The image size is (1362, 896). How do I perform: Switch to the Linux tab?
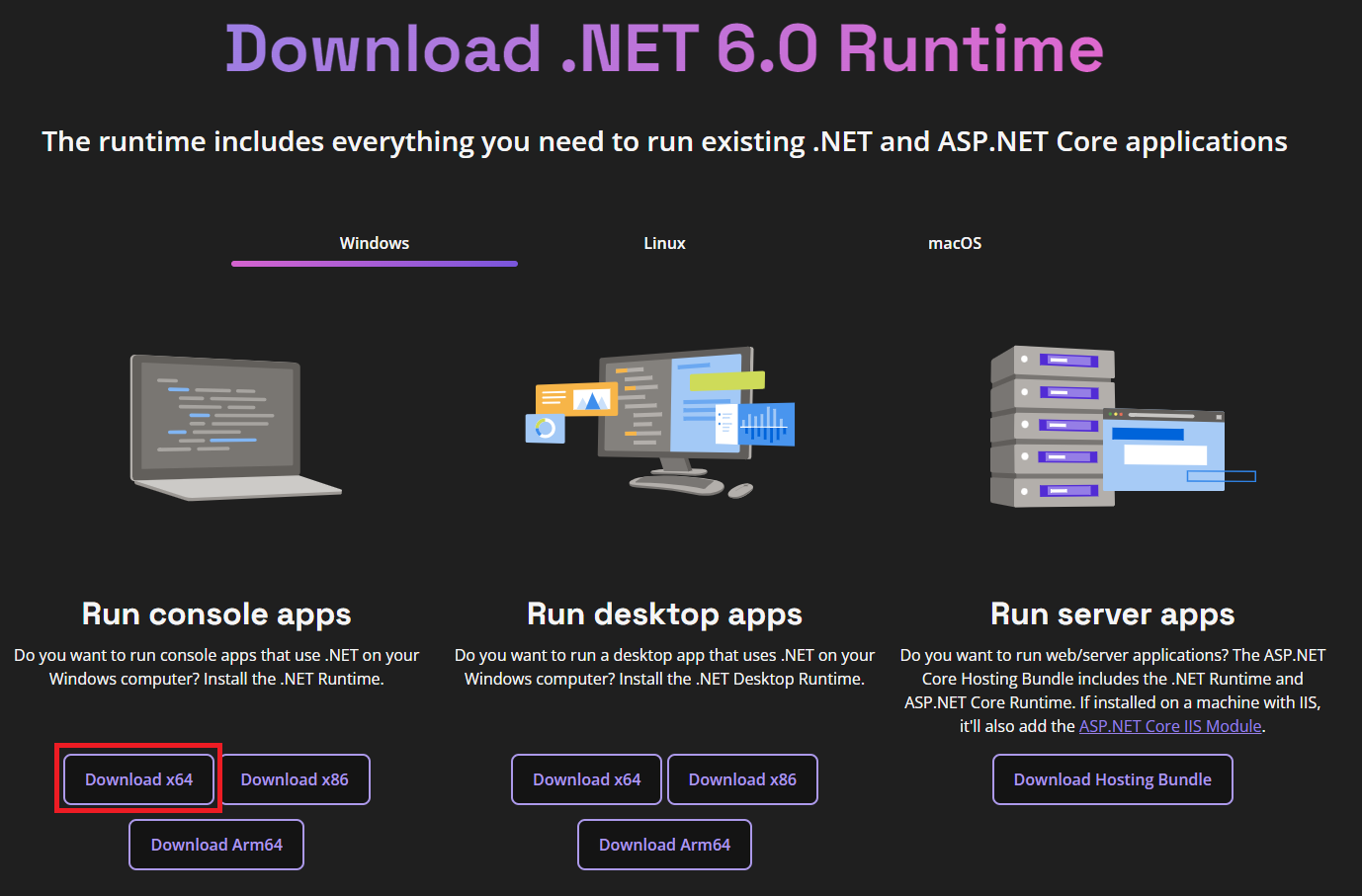tap(664, 242)
